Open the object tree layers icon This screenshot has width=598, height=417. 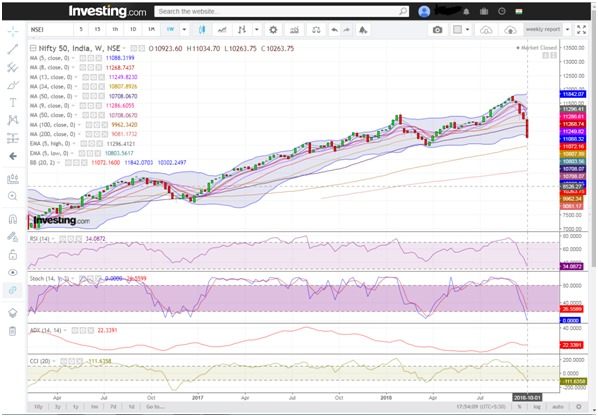click(x=13, y=313)
